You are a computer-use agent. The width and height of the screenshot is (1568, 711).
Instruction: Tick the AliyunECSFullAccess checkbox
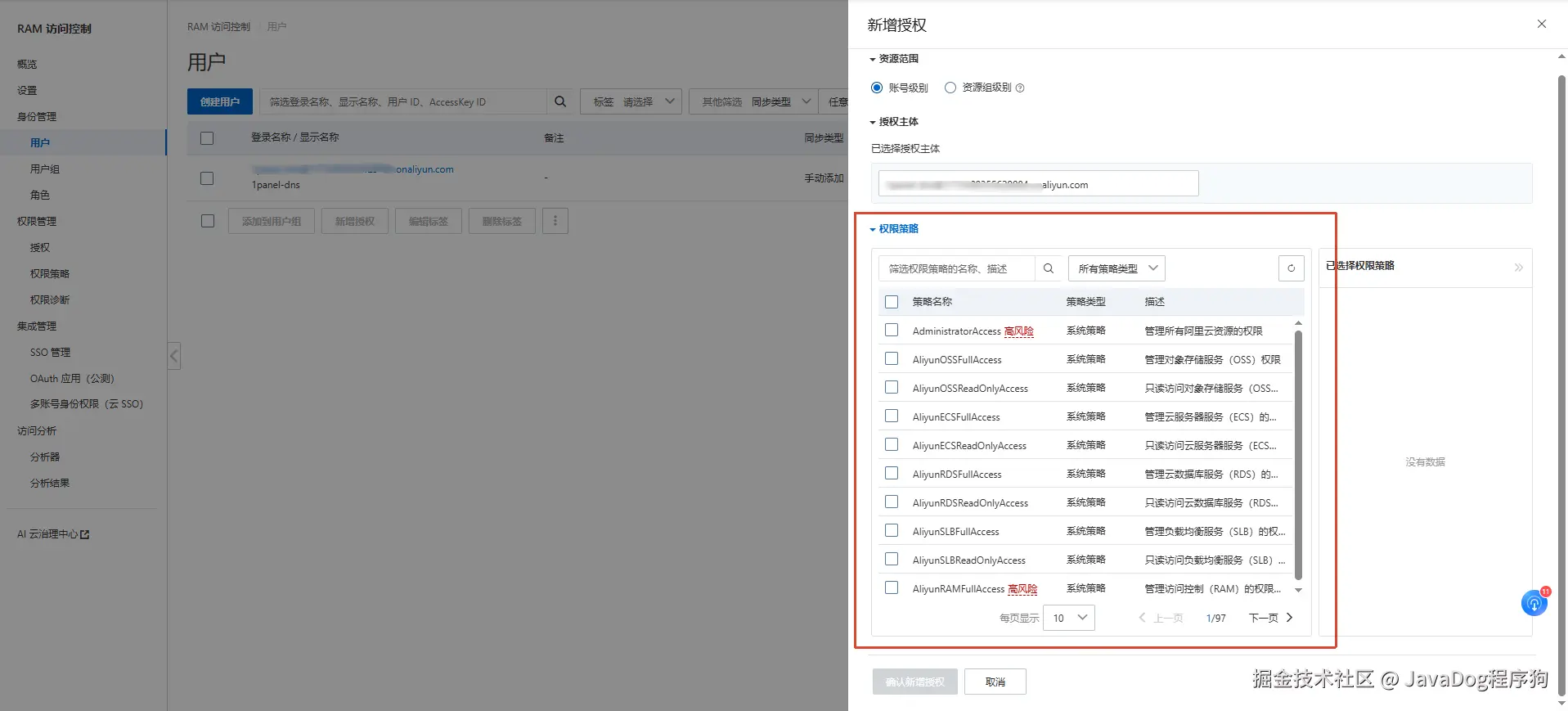[892, 416]
